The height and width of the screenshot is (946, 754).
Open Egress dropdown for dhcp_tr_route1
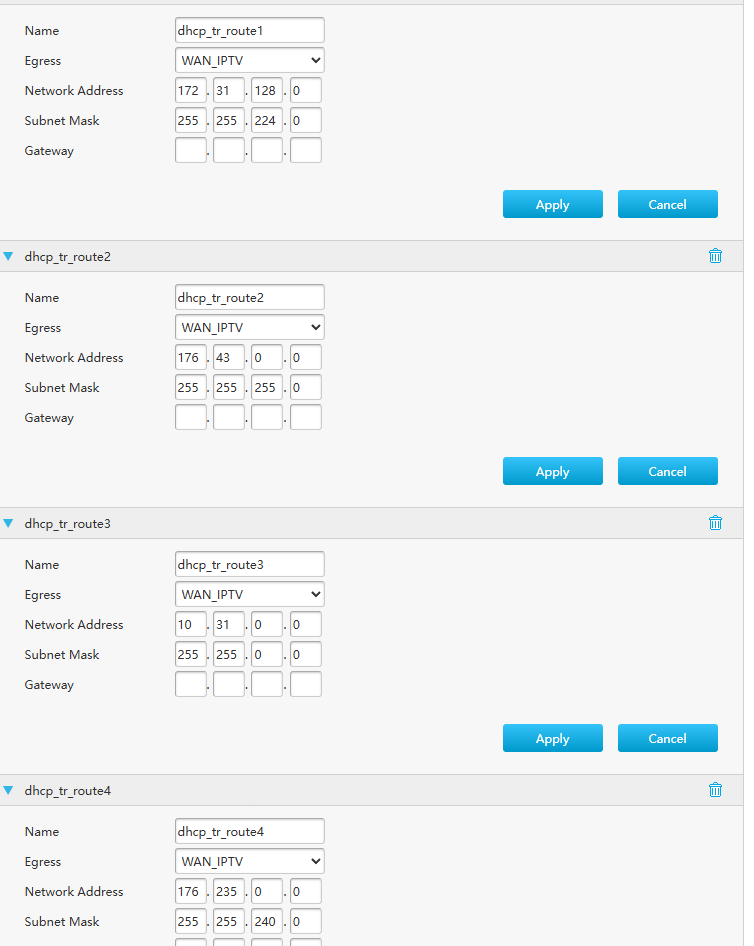click(x=250, y=60)
